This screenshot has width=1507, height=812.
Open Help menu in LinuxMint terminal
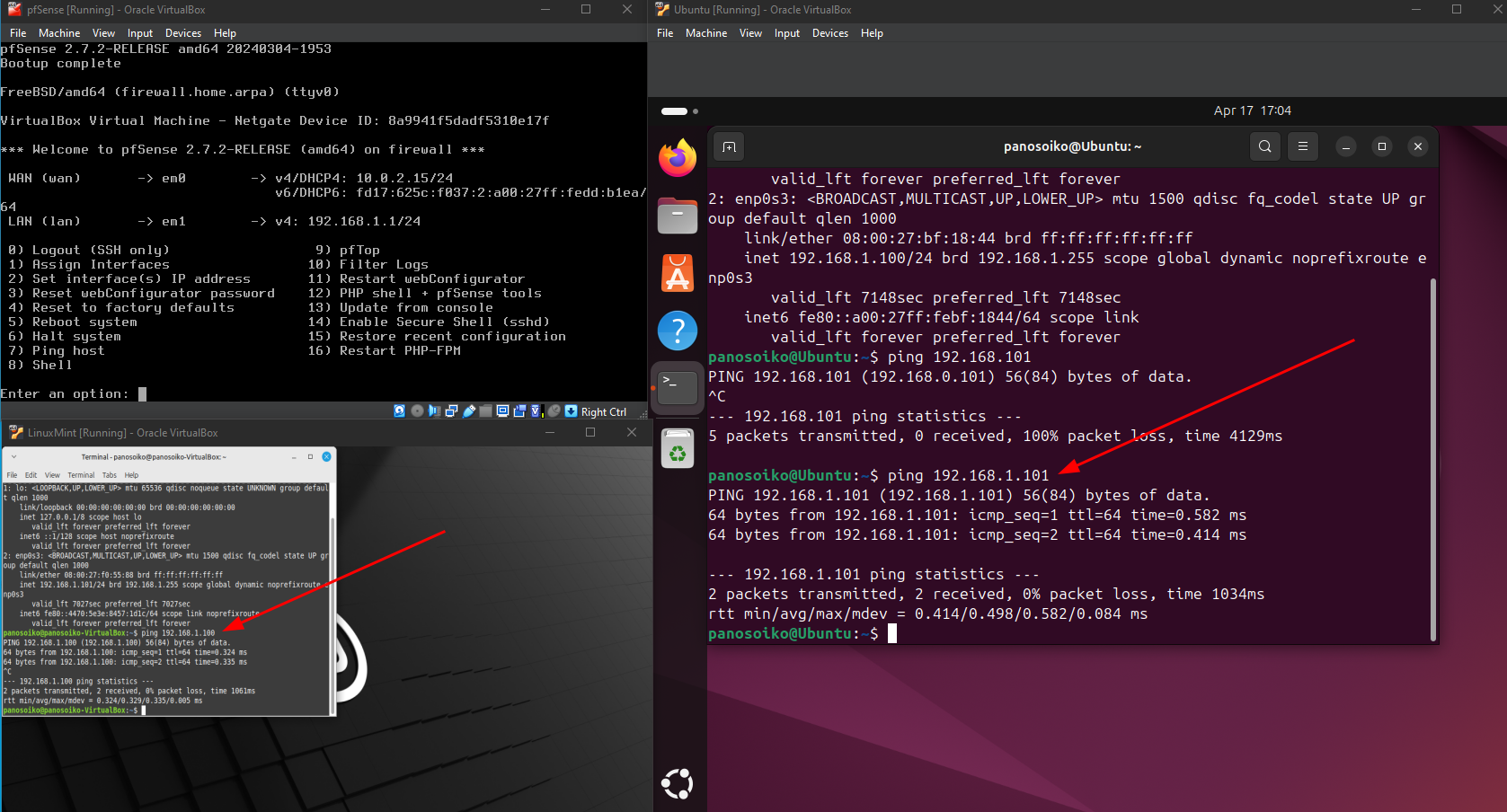pos(131,475)
